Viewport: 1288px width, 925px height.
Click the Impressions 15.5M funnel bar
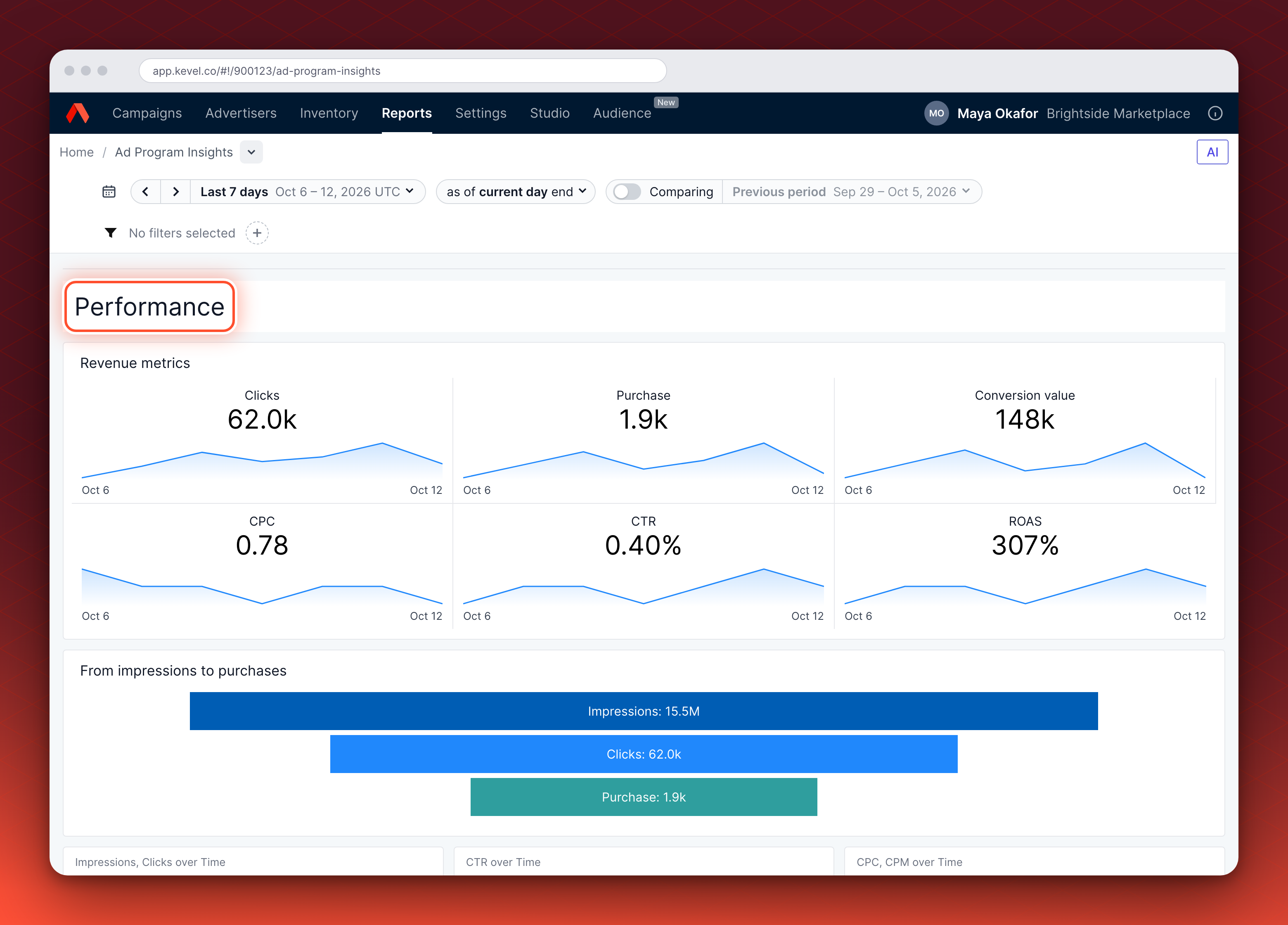click(644, 711)
